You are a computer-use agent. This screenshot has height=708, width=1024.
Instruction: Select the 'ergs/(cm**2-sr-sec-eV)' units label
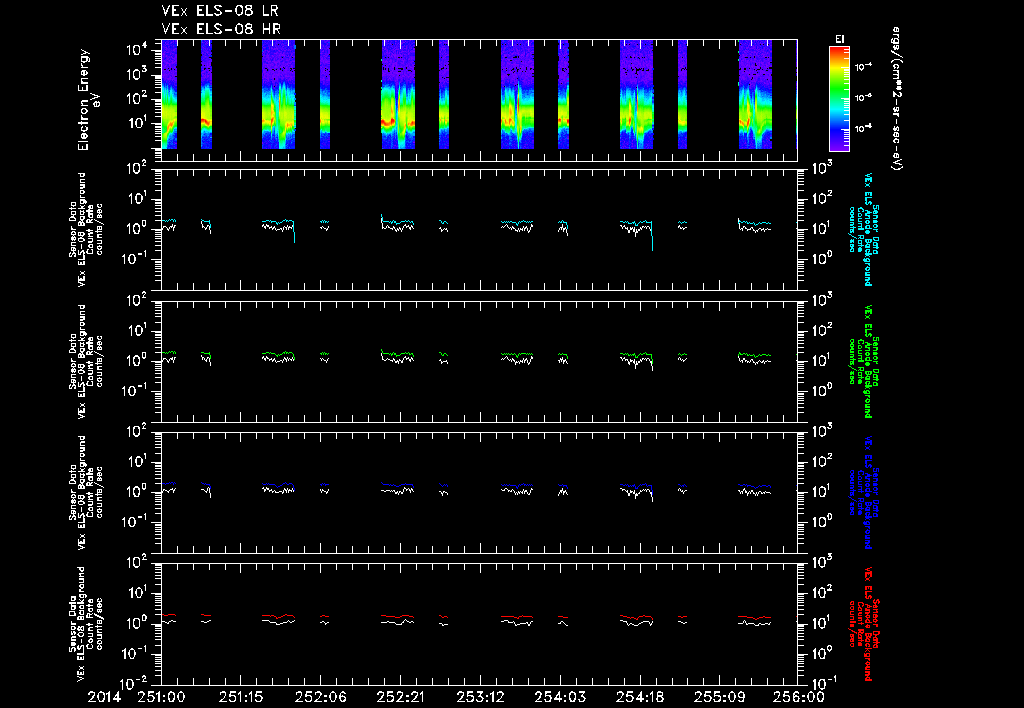coord(896,99)
